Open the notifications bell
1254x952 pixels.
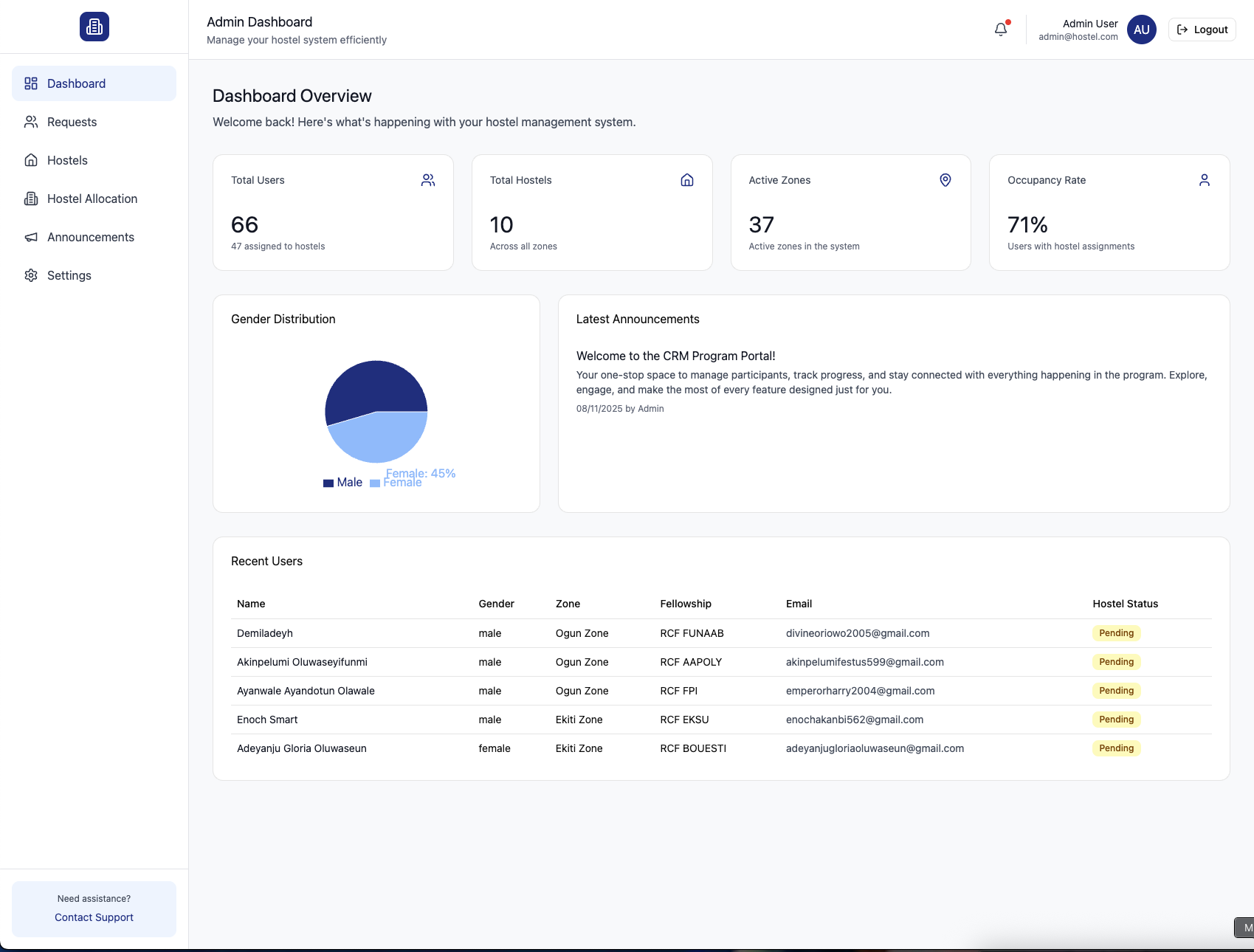(1000, 30)
